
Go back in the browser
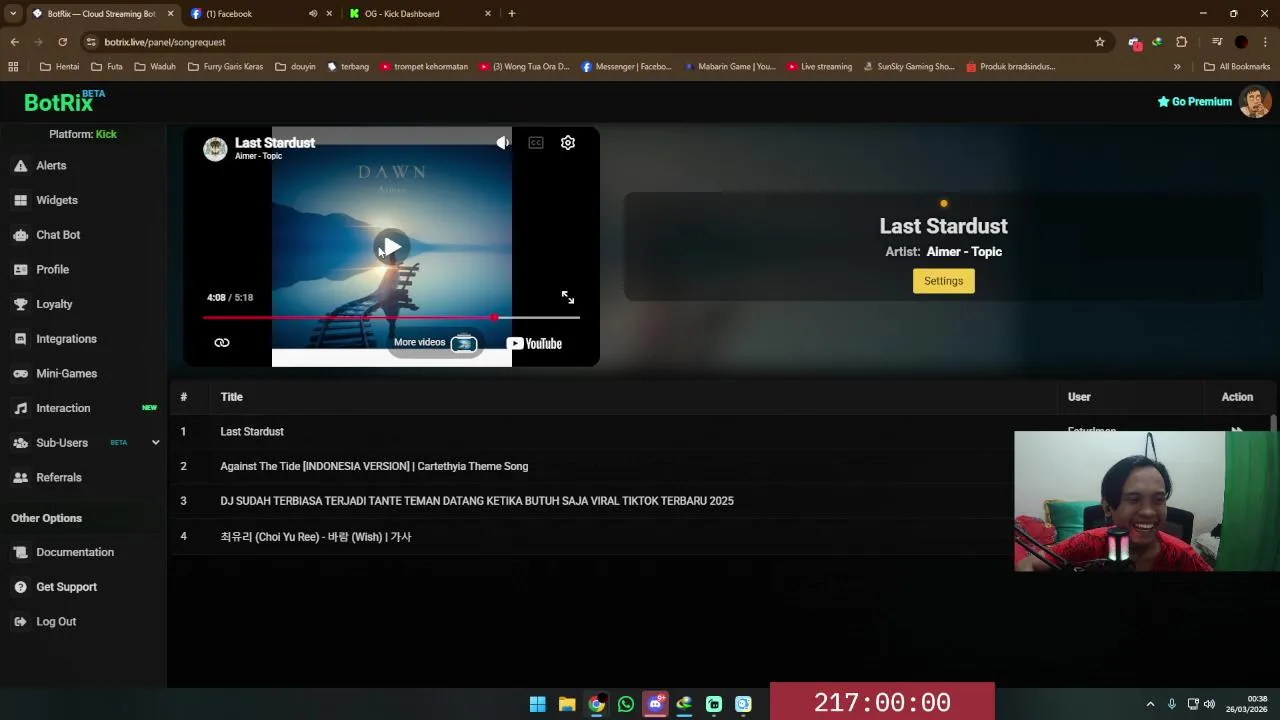pos(15,42)
